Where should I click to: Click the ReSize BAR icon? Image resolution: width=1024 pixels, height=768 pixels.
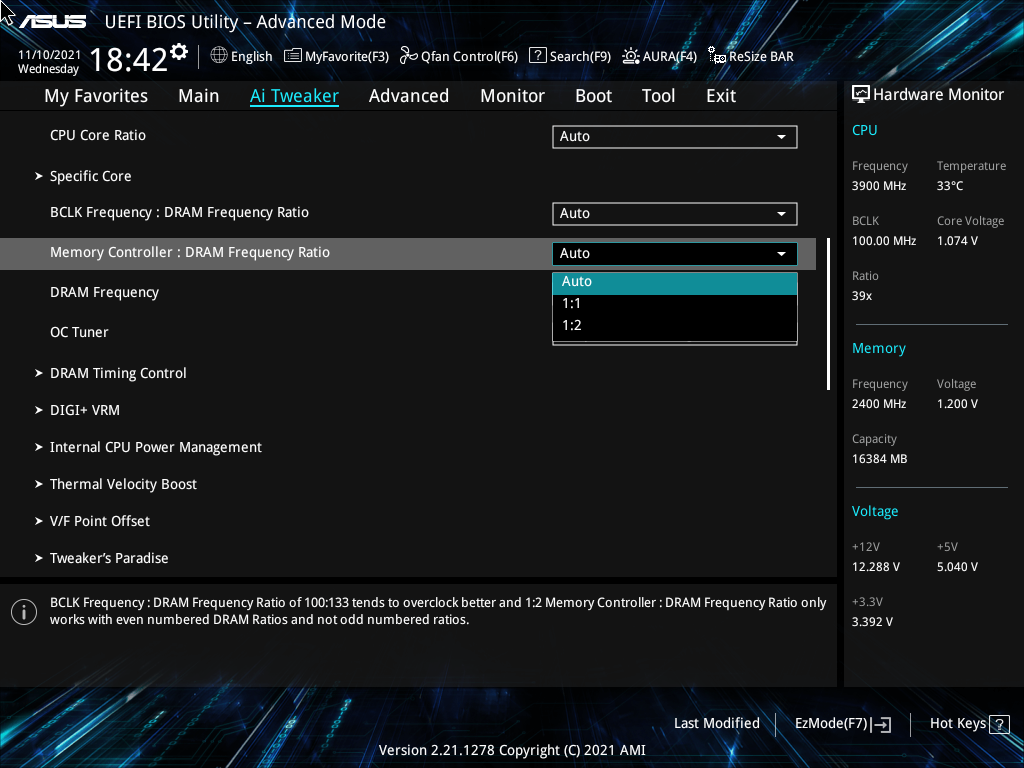click(717, 56)
